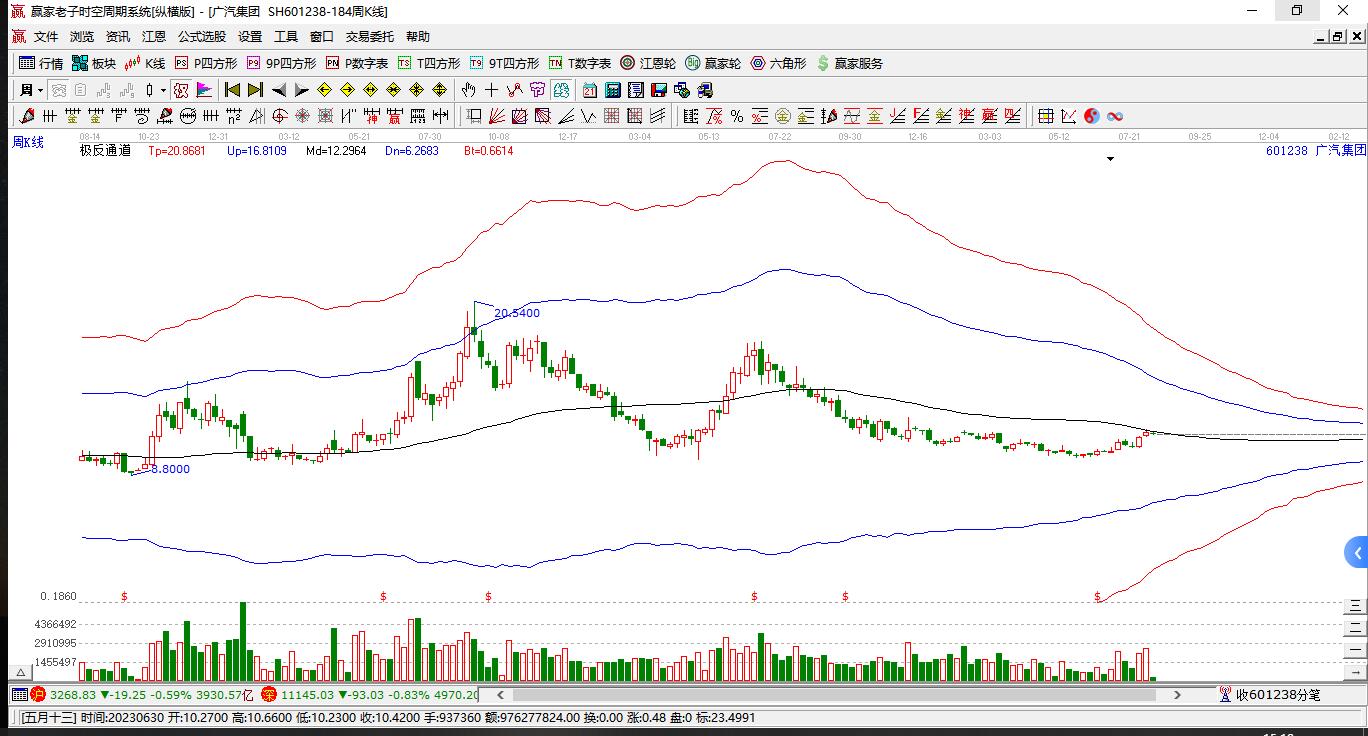1368x736 pixels.
Task: Open the calendar icon in toolbar
Action: tap(590, 90)
